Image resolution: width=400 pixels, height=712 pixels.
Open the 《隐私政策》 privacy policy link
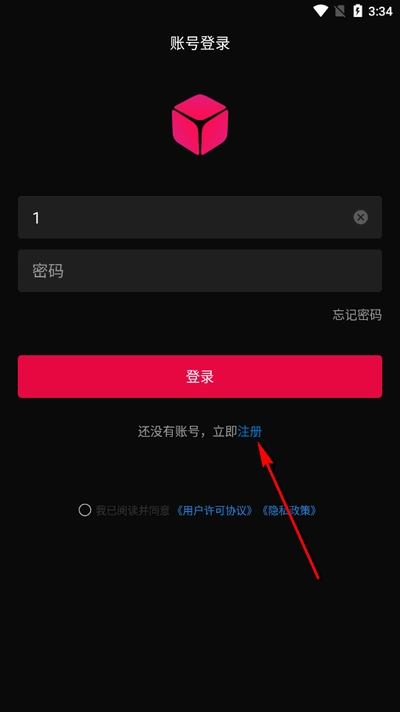289,510
